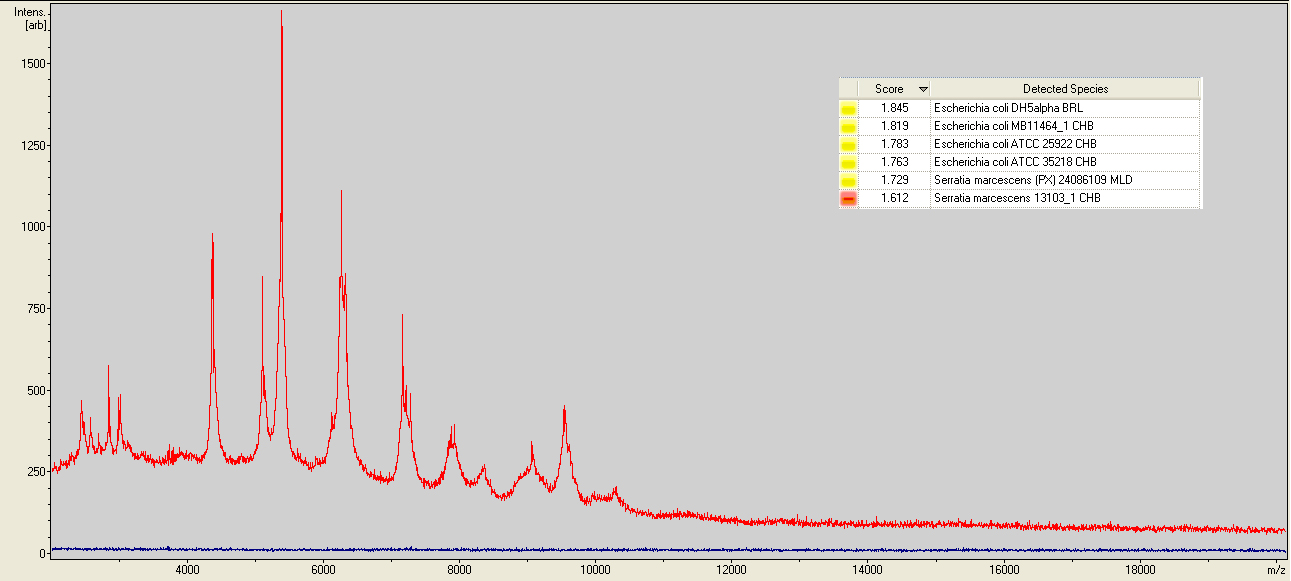Select Serratia marcescens (PX) 24086109 MLD entry
The width and height of the screenshot is (1291, 581).
[x=1032, y=180]
